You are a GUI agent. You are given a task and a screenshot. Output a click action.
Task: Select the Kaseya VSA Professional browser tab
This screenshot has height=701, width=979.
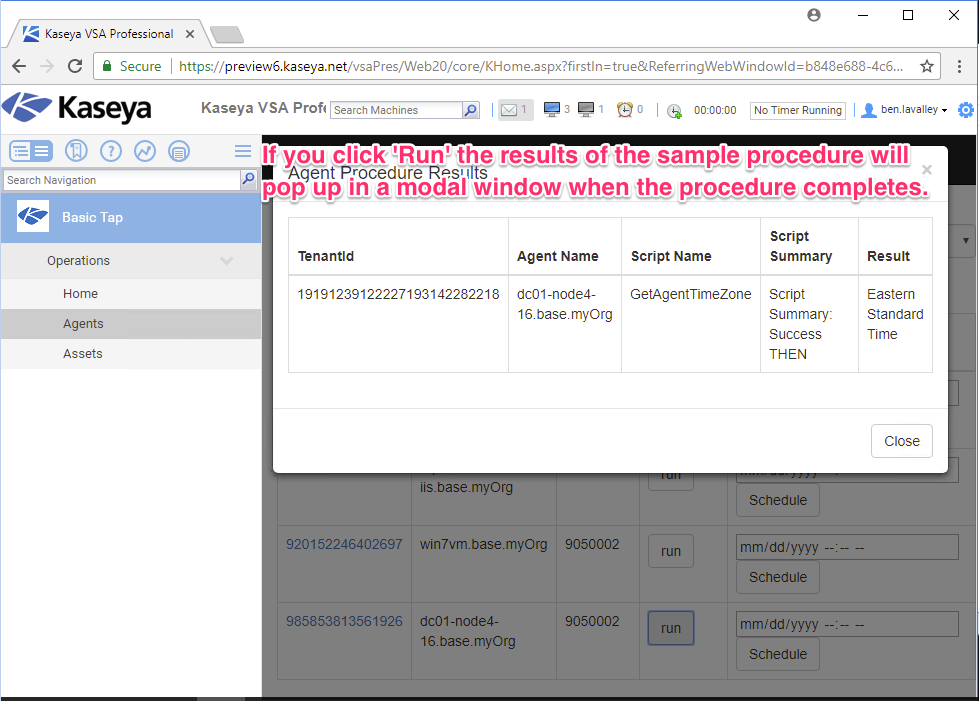(x=109, y=34)
